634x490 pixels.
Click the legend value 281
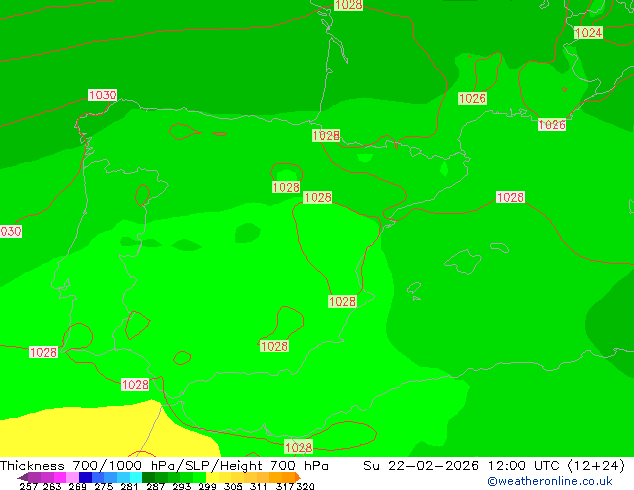click(129, 486)
